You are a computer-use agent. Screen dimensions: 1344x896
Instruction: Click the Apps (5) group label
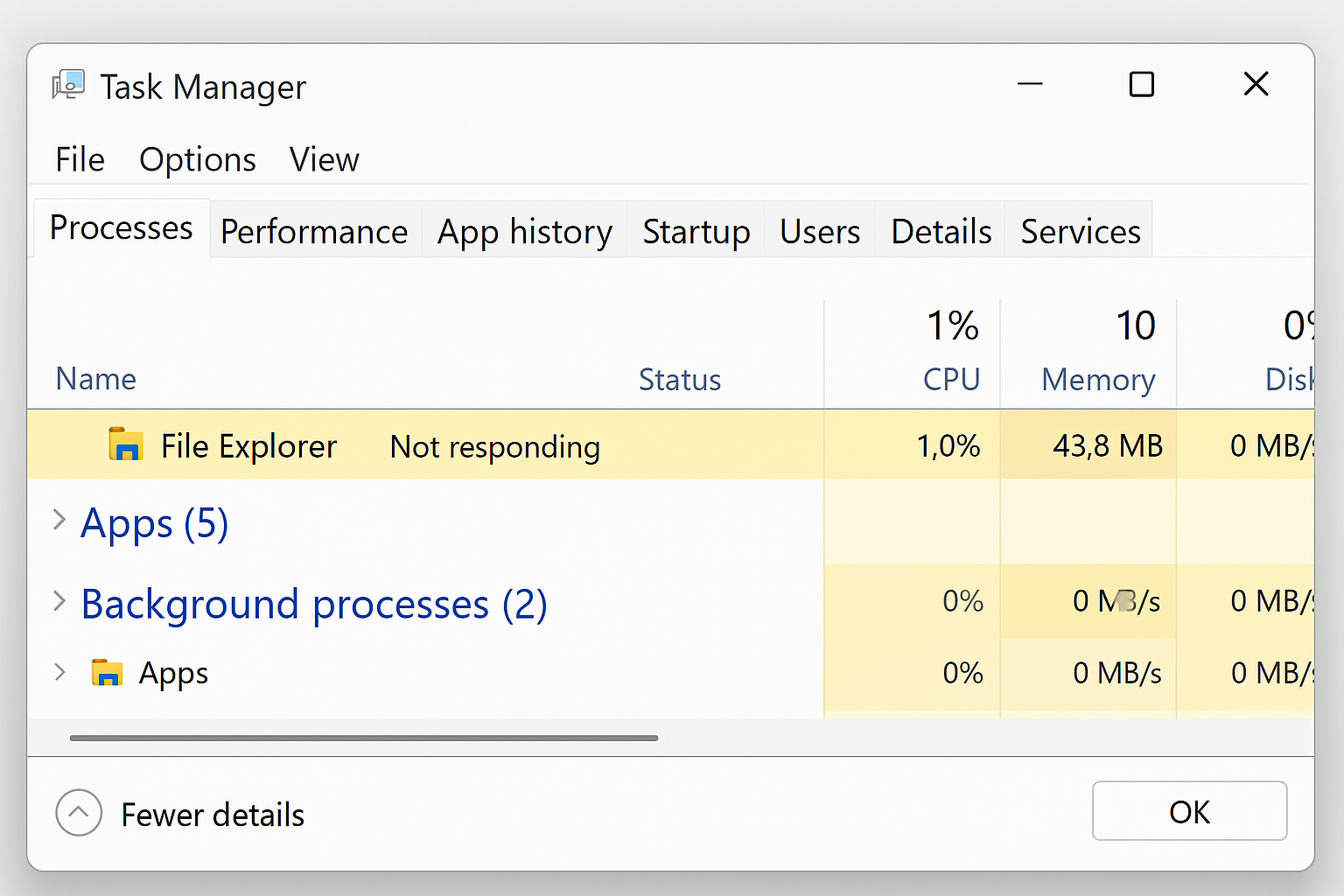(155, 524)
